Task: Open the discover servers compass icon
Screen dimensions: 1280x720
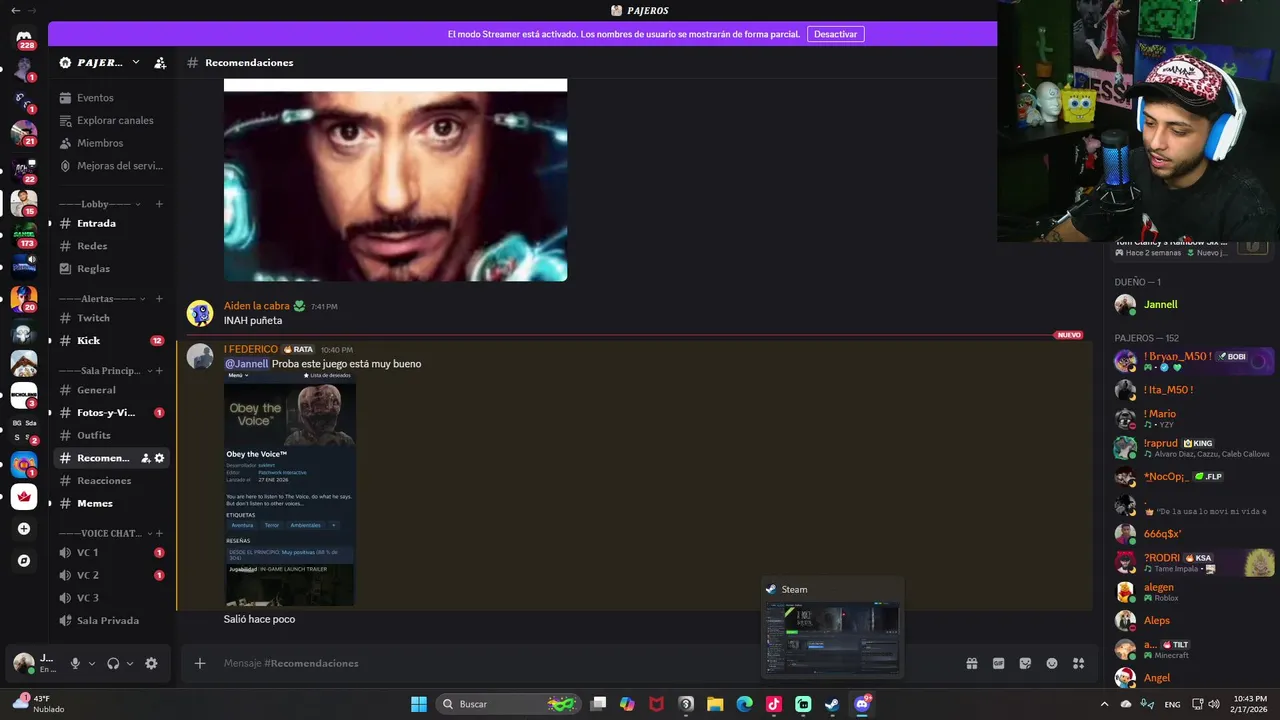Action: pos(24,561)
